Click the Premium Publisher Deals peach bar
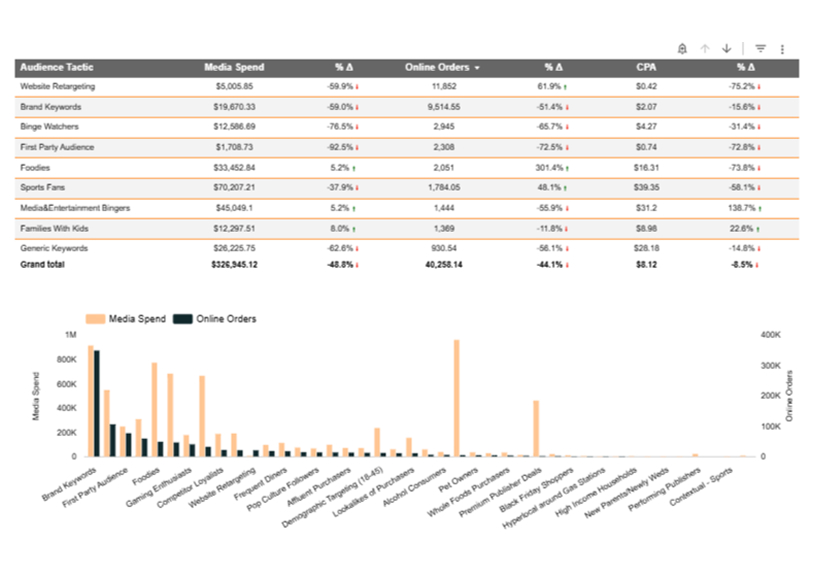Viewport: 813px width, 581px height. click(x=536, y=428)
